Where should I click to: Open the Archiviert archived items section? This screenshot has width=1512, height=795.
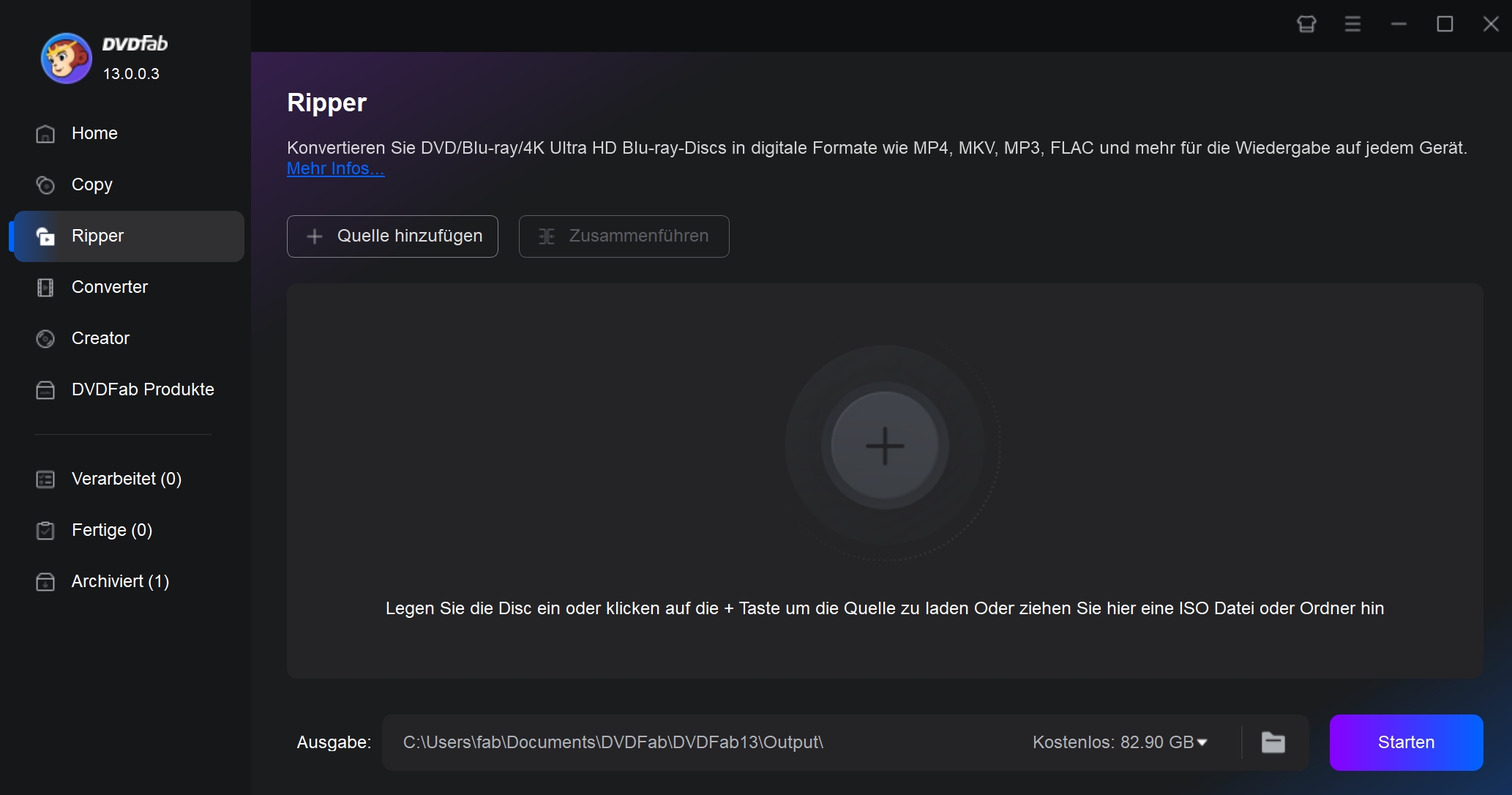[120, 581]
